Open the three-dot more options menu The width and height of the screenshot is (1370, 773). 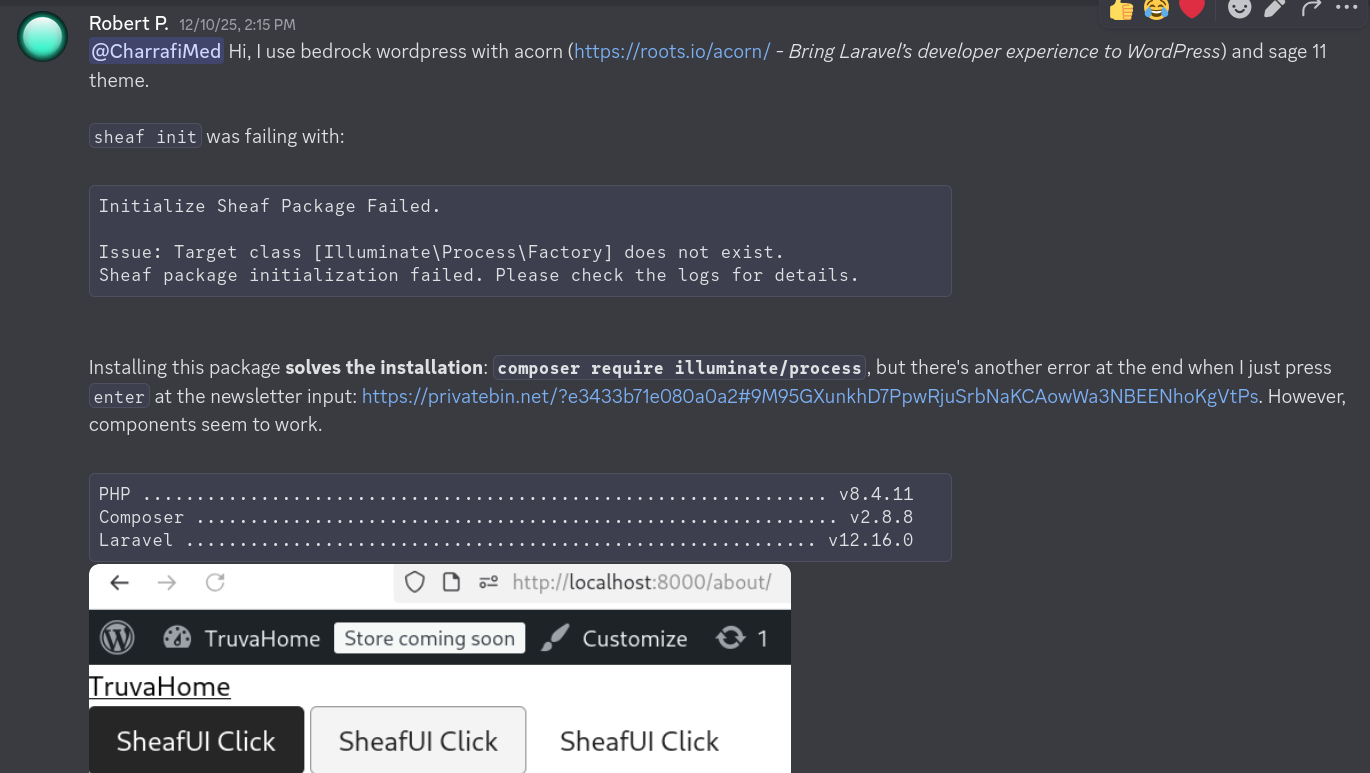[1347, 8]
